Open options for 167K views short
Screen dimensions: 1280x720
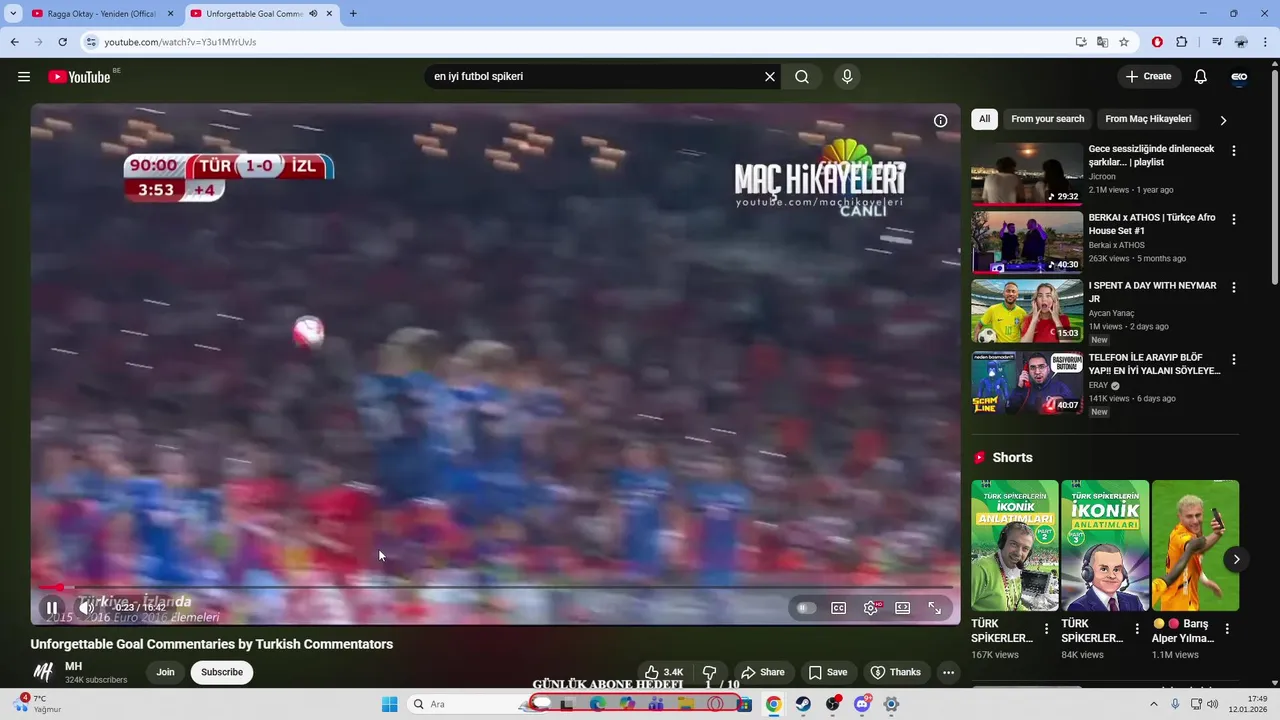coord(1046,629)
